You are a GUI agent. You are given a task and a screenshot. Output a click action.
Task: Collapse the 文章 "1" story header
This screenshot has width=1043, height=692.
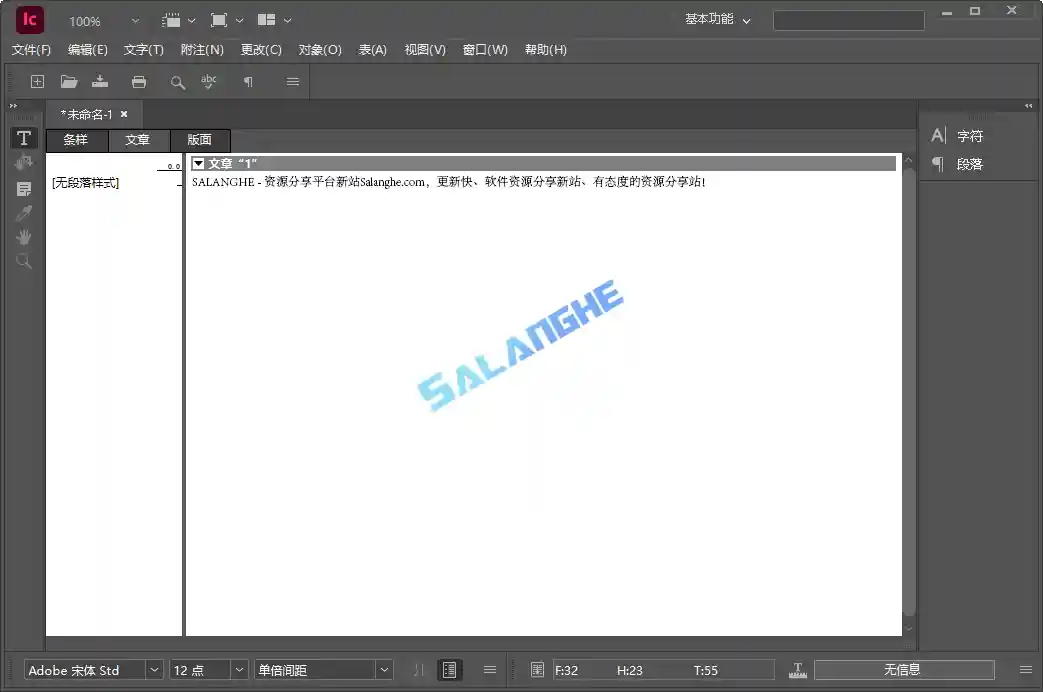[199, 162]
